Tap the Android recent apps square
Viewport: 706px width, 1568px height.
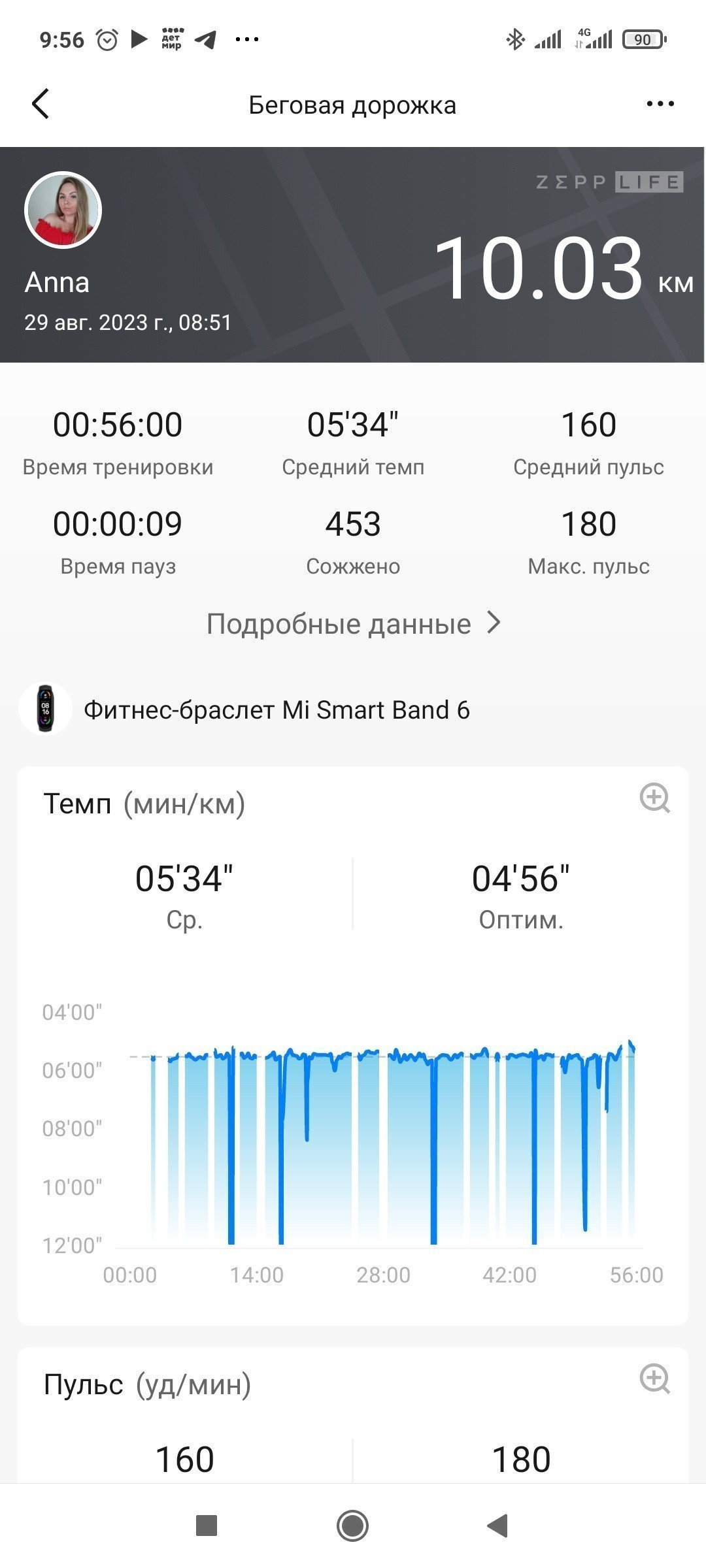(x=207, y=1526)
